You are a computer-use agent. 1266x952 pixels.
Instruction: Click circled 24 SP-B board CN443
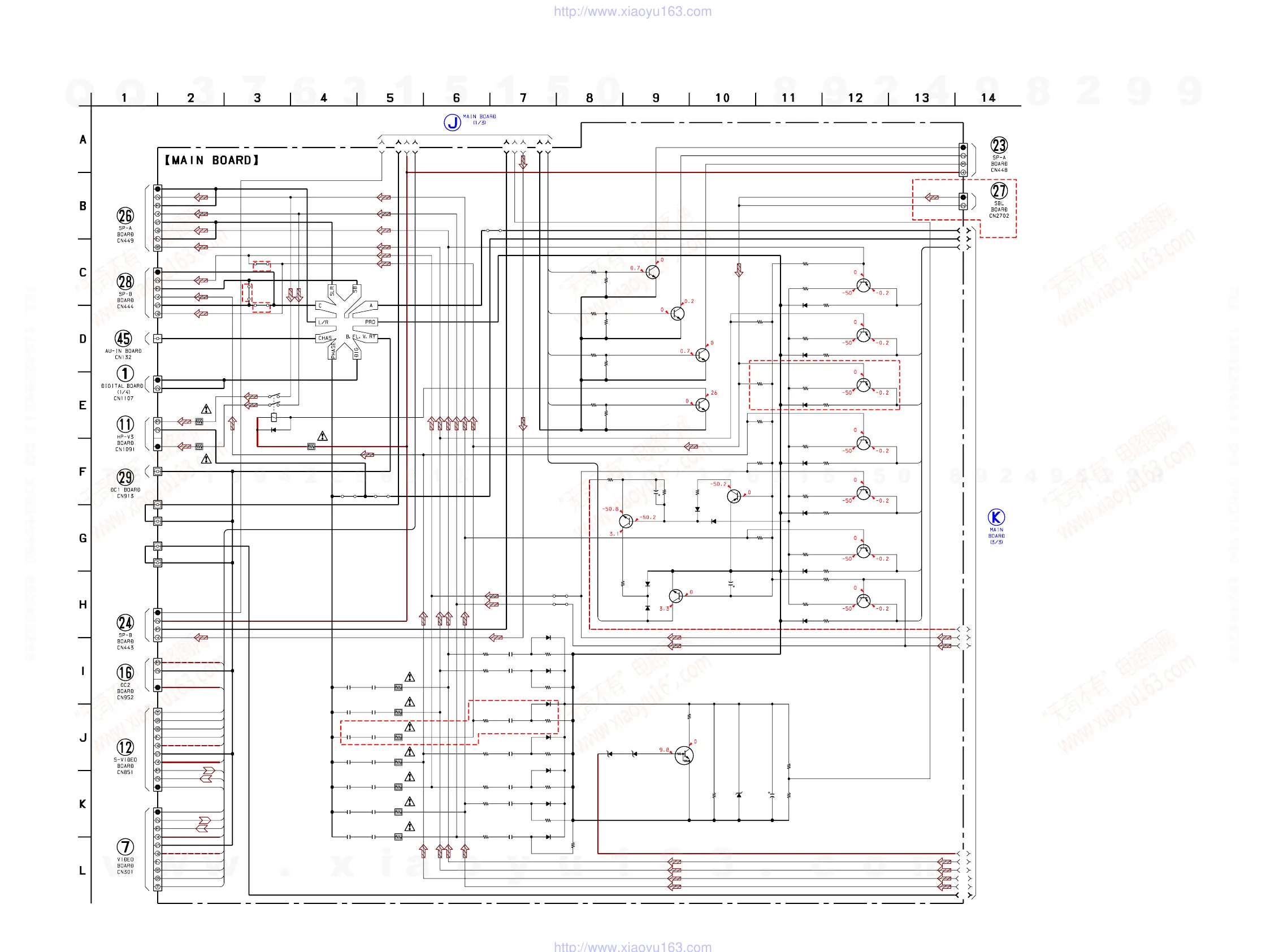click(125, 623)
